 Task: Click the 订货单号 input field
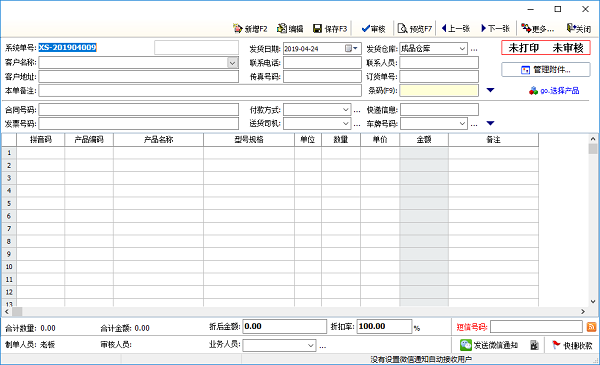coord(439,77)
